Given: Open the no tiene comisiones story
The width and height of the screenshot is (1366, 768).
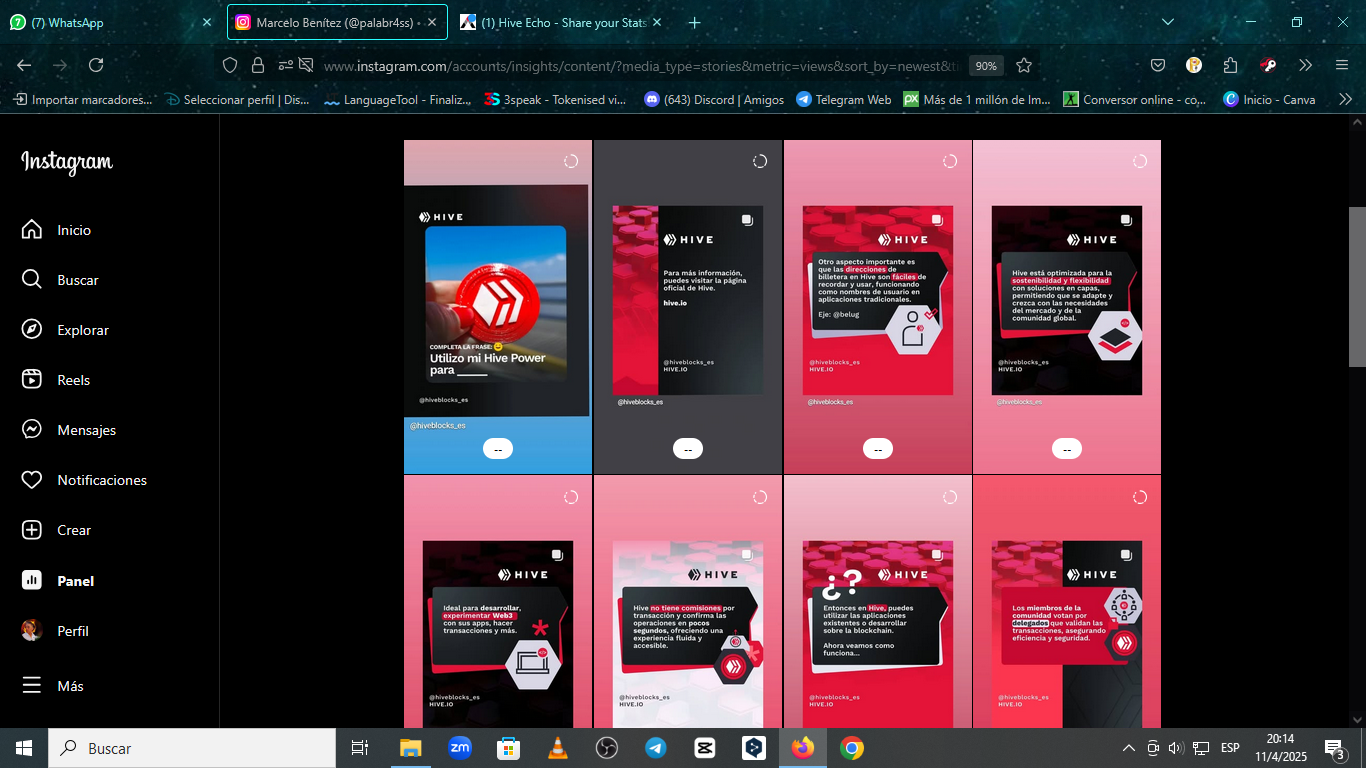Looking at the screenshot, I should (x=687, y=601).
